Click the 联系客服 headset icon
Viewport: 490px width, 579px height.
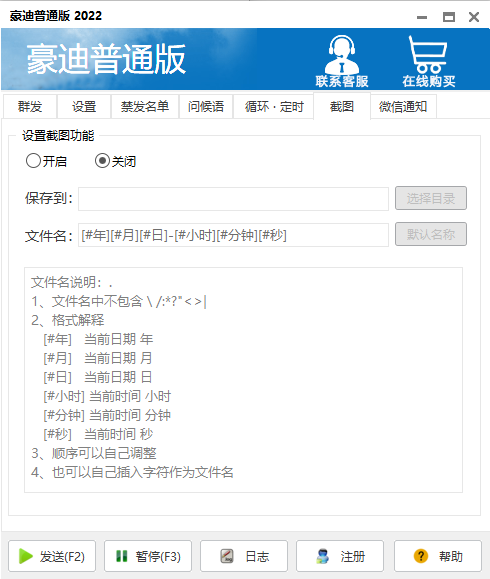pyautogui.click(x=342, y=55)
